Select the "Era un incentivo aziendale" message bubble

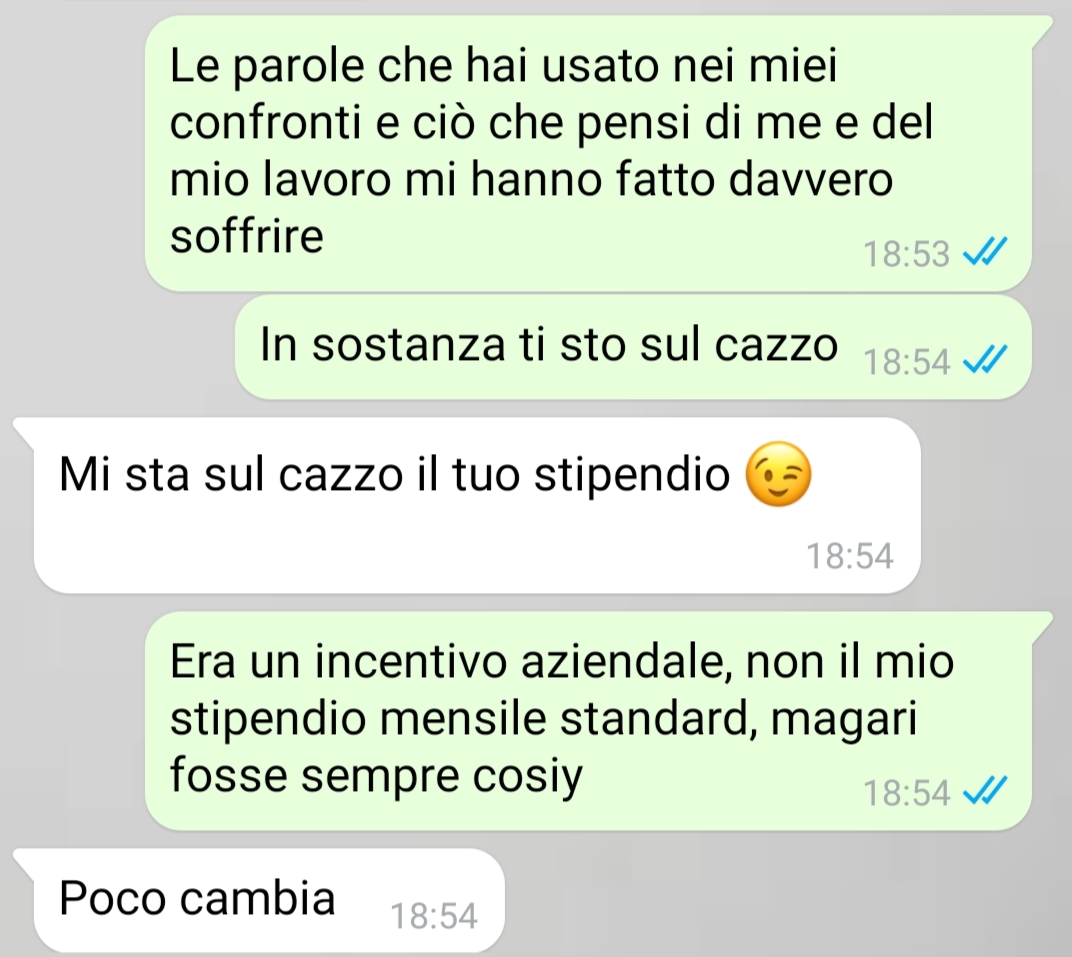[x=589, y=721]
